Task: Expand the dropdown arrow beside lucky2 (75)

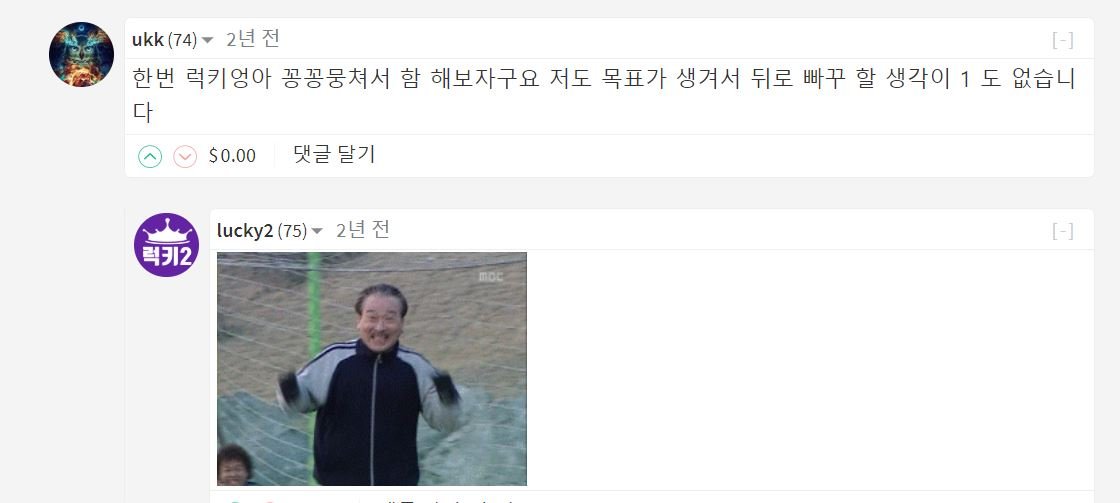Action: point(317,231)
